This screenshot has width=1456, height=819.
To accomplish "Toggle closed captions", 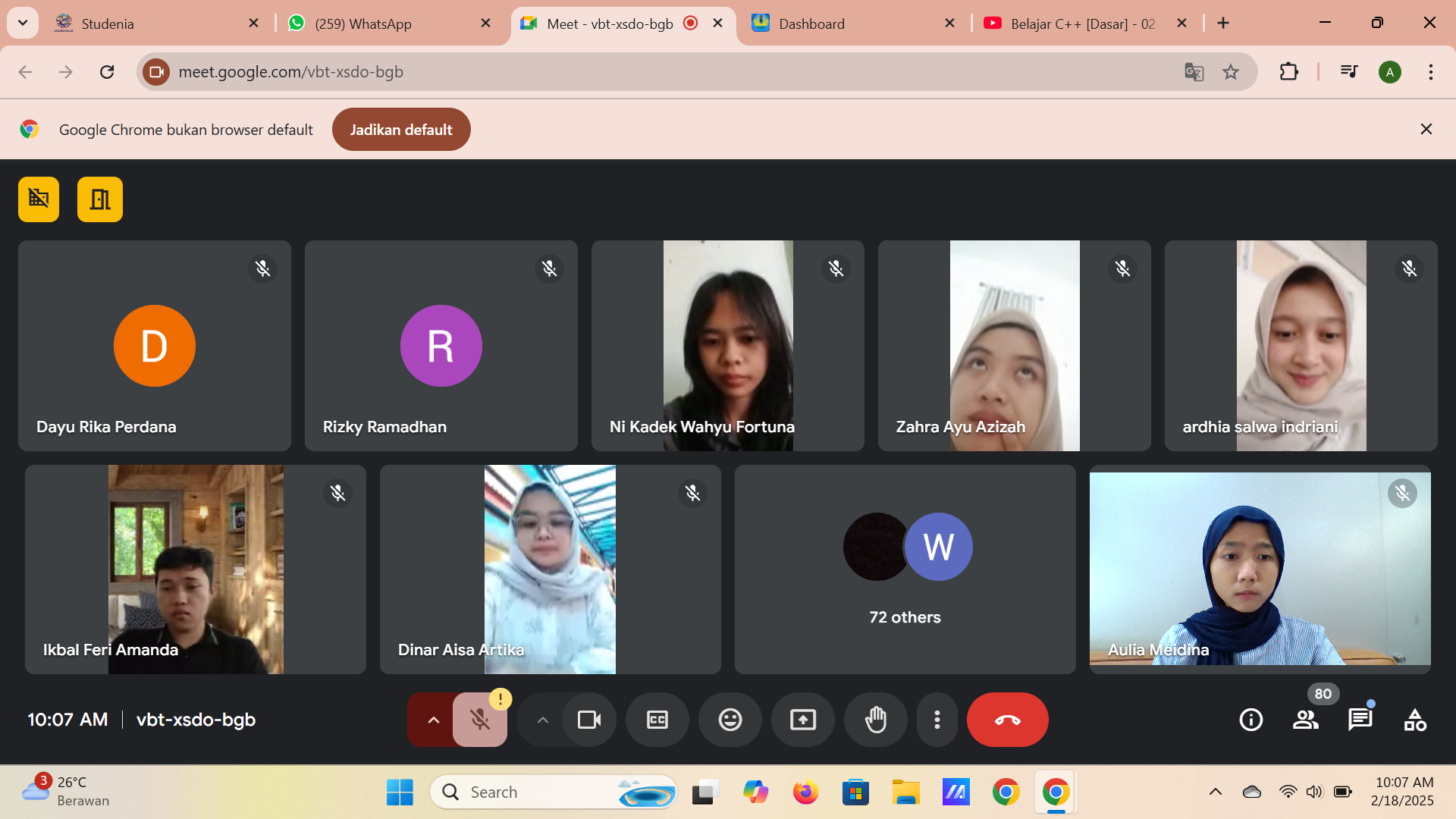I will (657, 720).
